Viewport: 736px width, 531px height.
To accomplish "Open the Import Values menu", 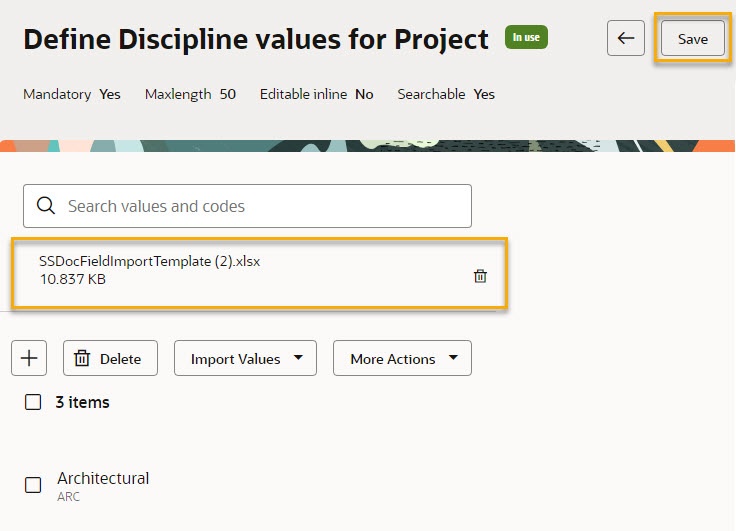I will [x=245, y=358].
